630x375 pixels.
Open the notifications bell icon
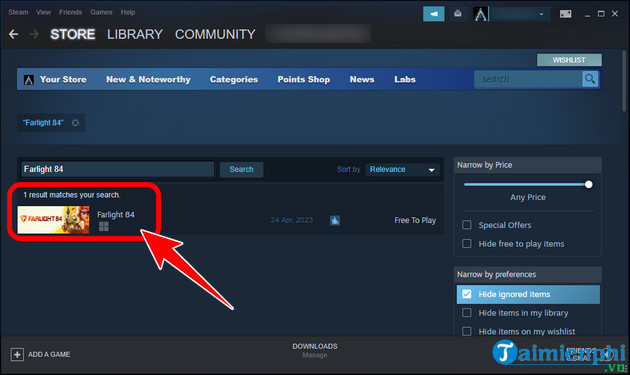(x=458, y=14)
